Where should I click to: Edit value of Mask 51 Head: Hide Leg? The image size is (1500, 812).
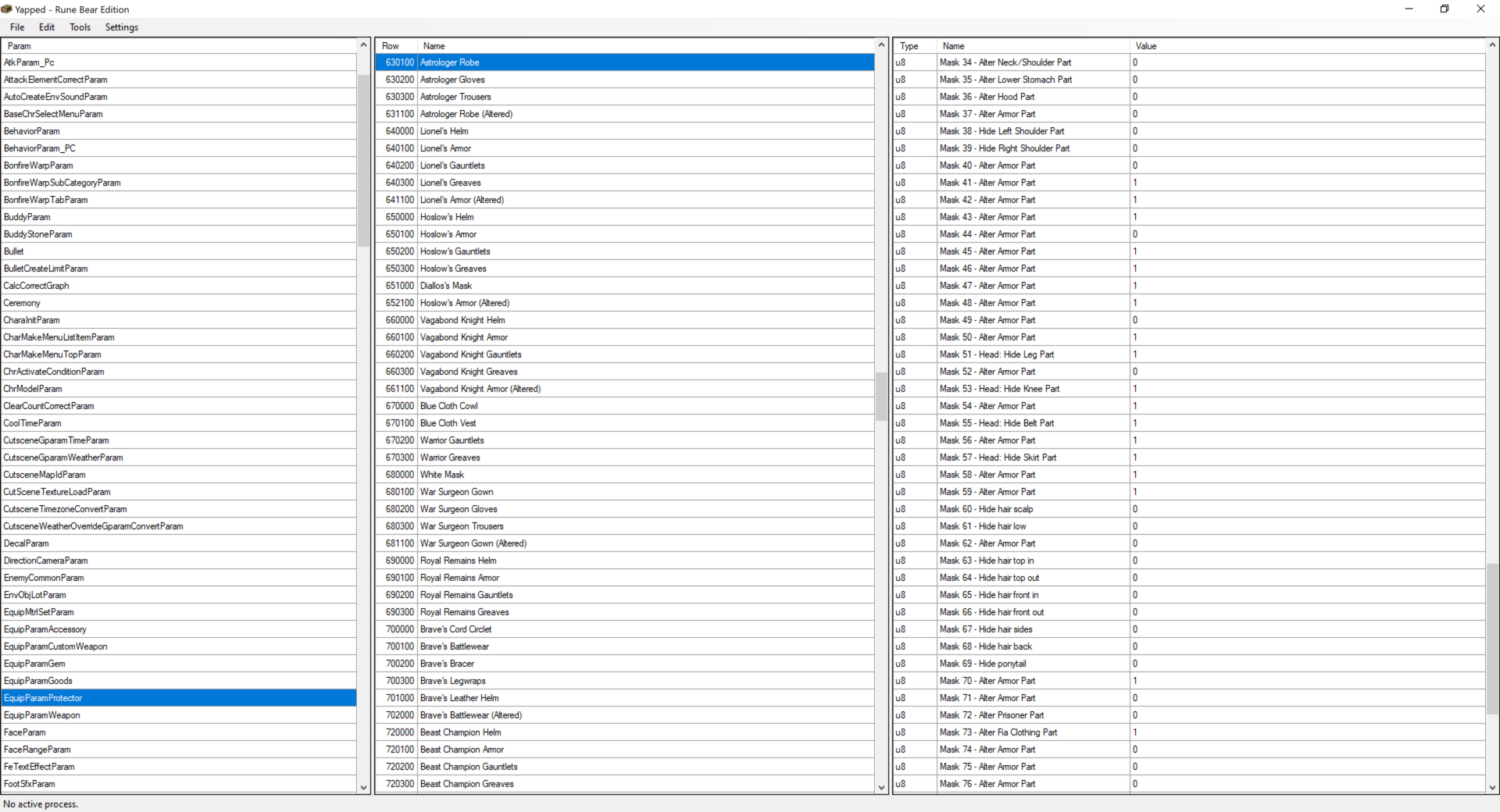coord(1308,354)
